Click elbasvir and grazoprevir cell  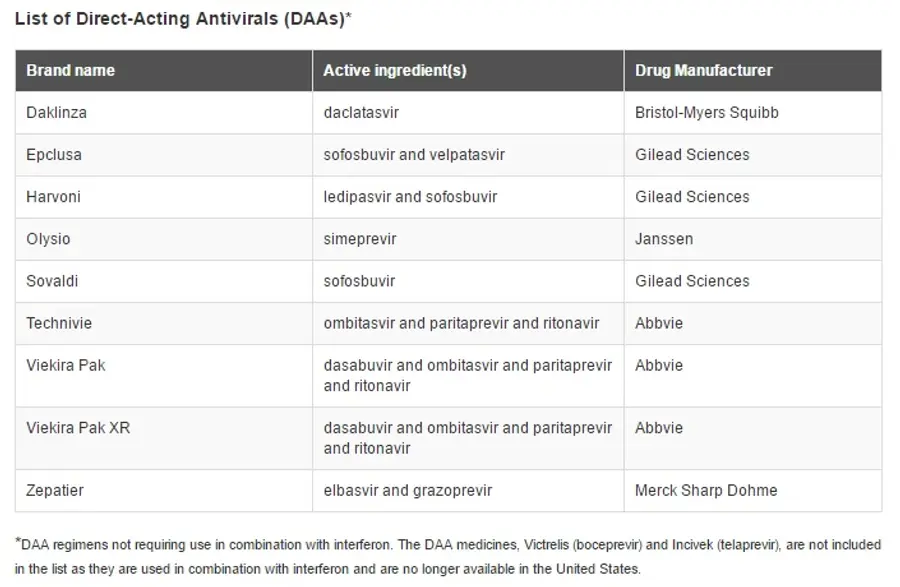click(468, 491)
